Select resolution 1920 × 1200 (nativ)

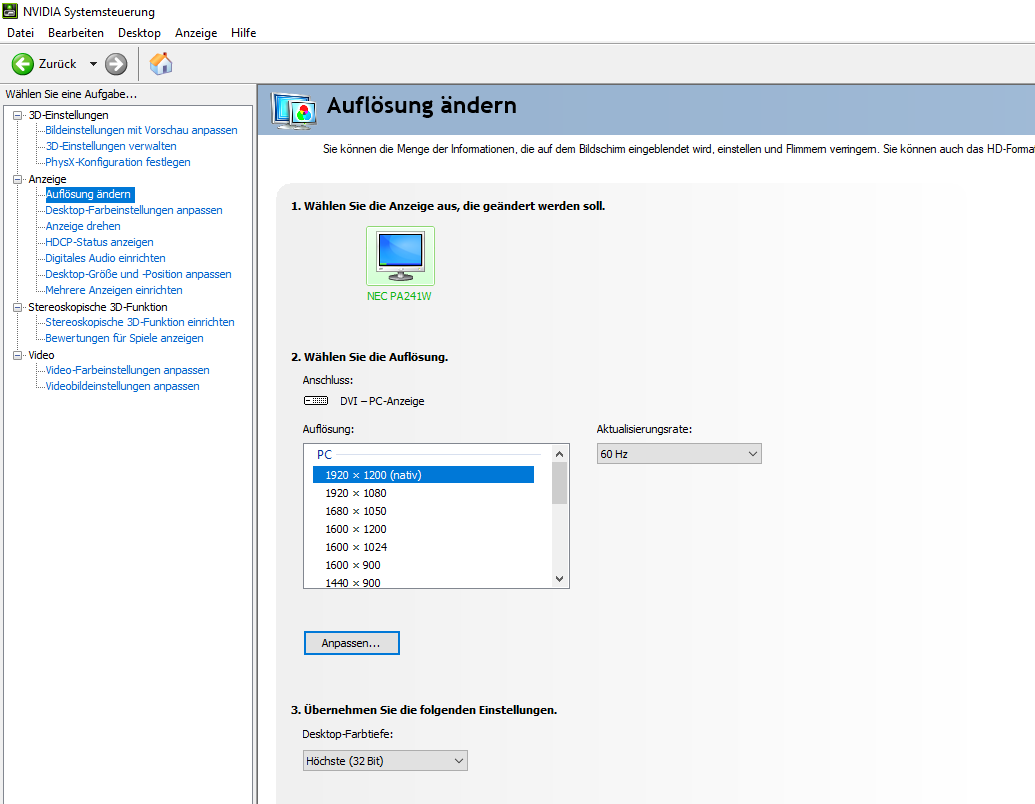(423, 475)
